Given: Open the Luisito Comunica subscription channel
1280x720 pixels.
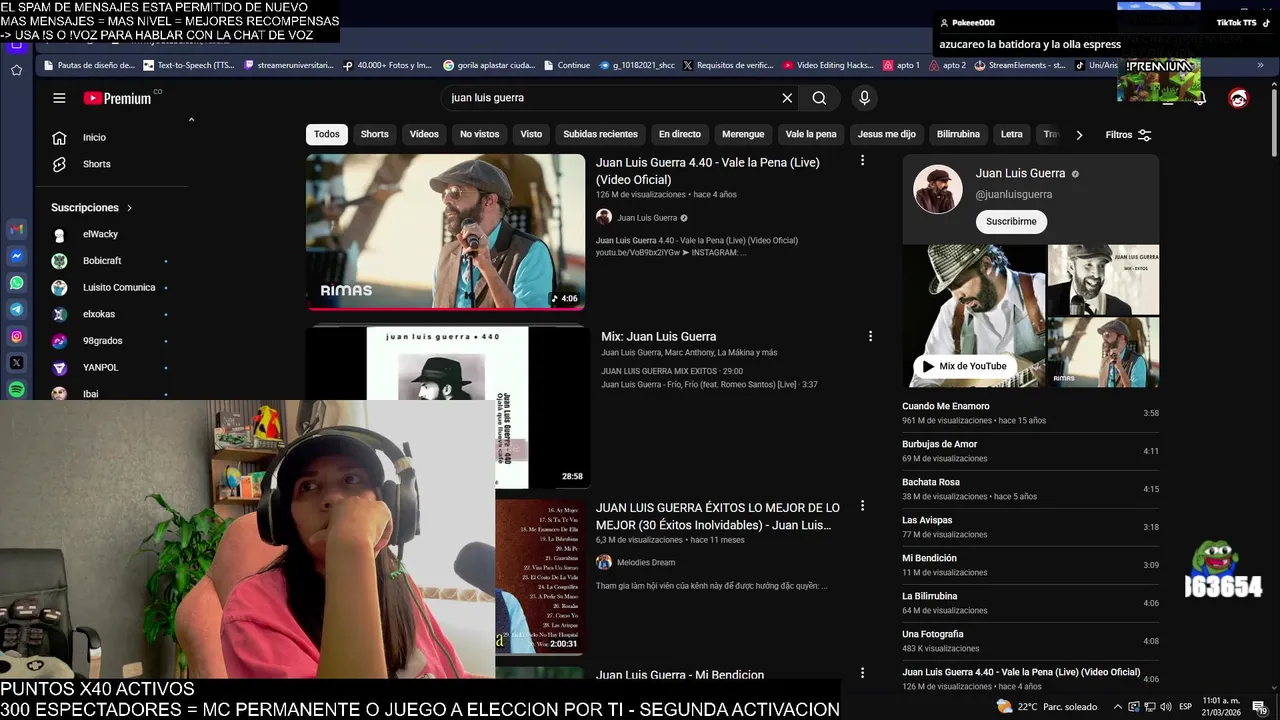Looking at the screenshot, I should (x=119, y=287).
